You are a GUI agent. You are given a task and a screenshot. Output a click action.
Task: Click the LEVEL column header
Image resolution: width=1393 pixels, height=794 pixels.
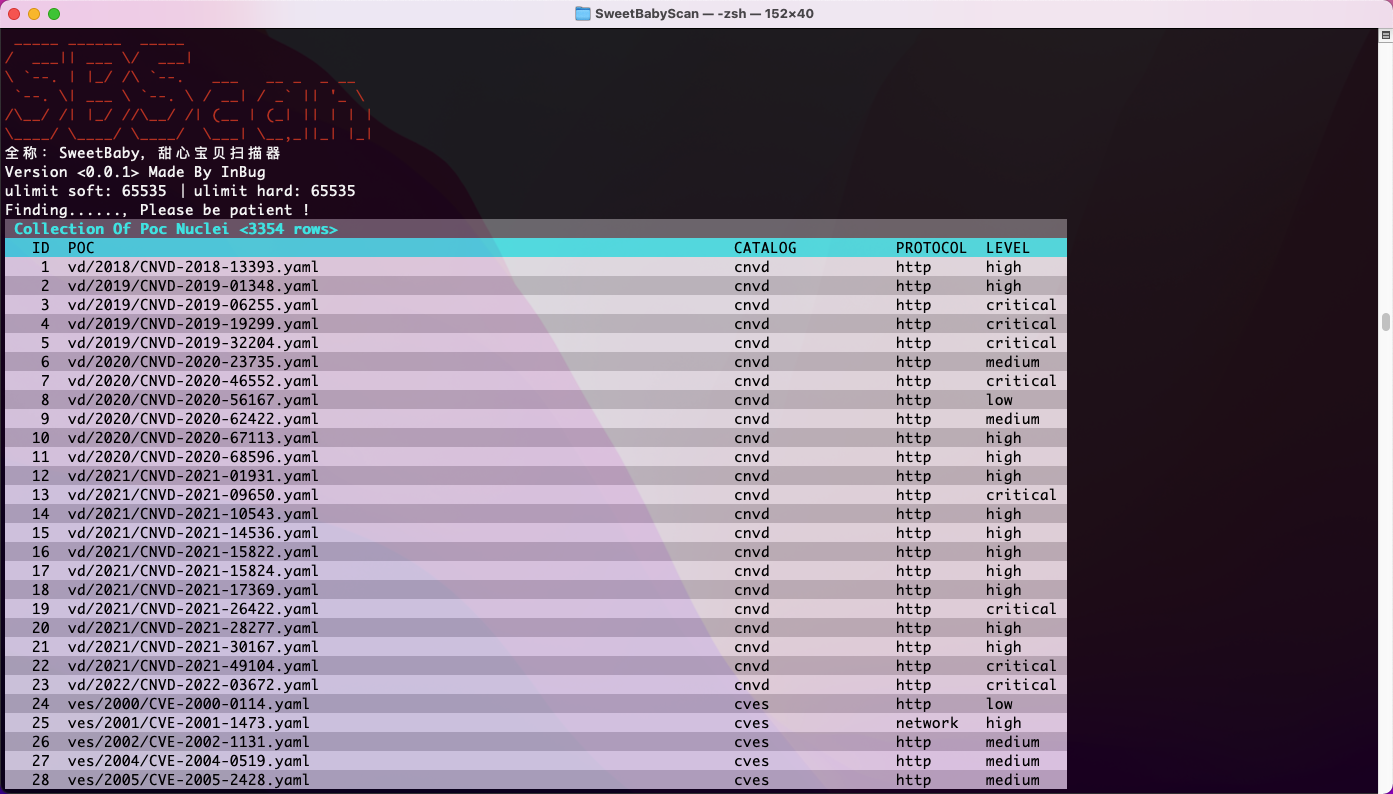coord(1008,248)
